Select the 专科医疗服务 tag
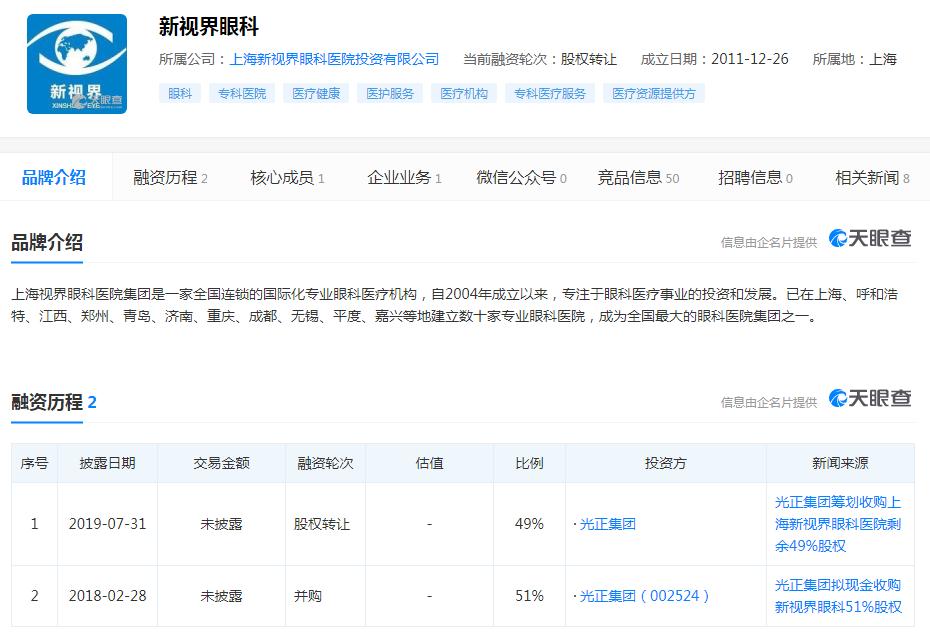Image resolution: width=930 pixels, height=639 pixels. (x=550, y=93)
